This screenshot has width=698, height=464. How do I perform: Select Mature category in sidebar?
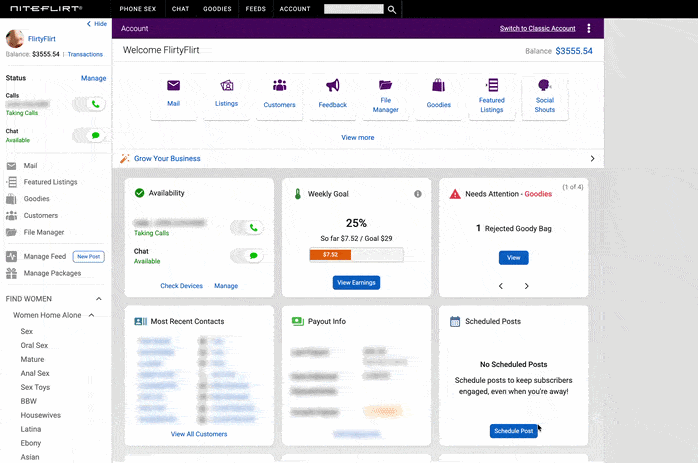click(32, 359)
